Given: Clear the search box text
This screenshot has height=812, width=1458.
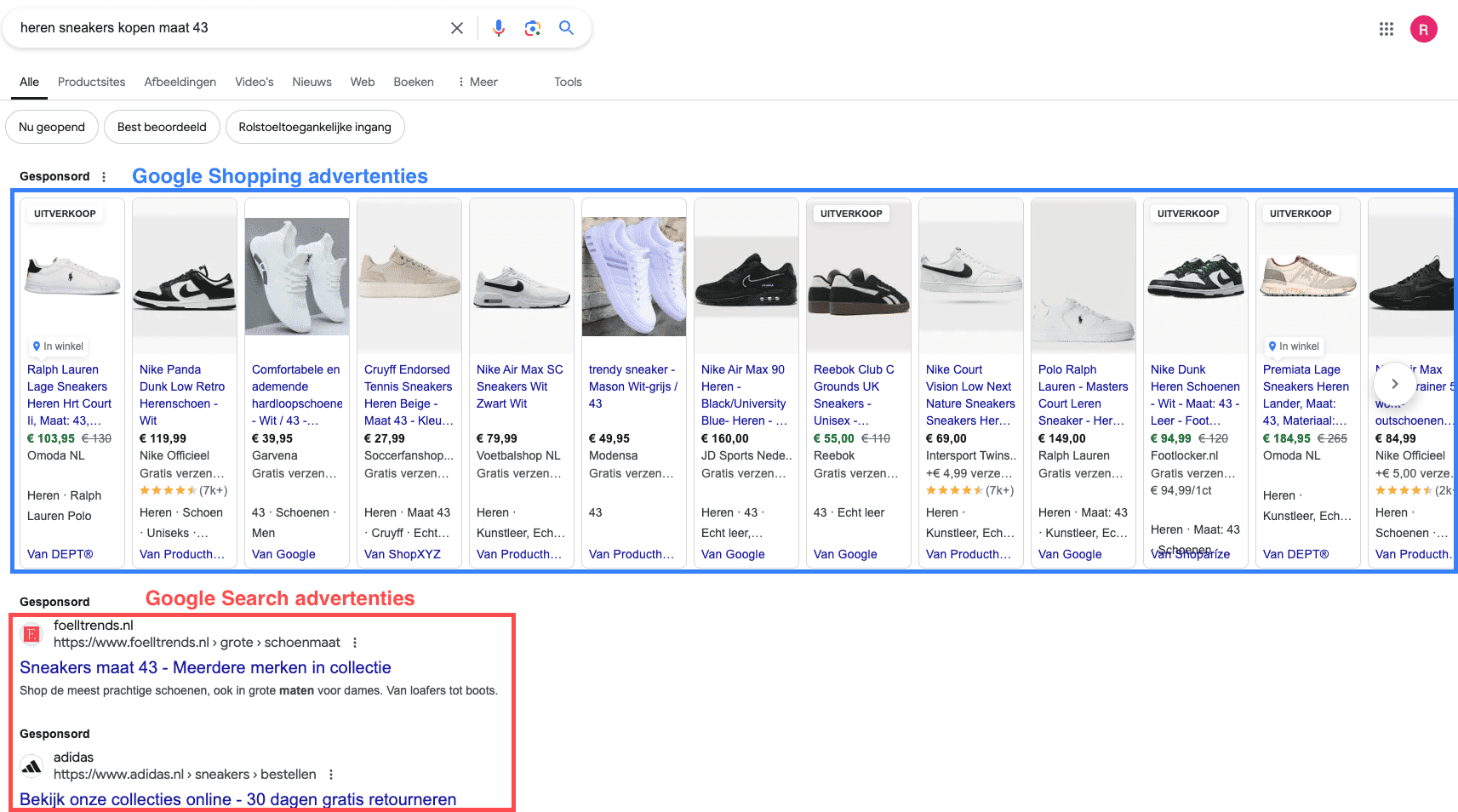Looking at the screenshot, I should pyautogui.click(x=457, y=28).
